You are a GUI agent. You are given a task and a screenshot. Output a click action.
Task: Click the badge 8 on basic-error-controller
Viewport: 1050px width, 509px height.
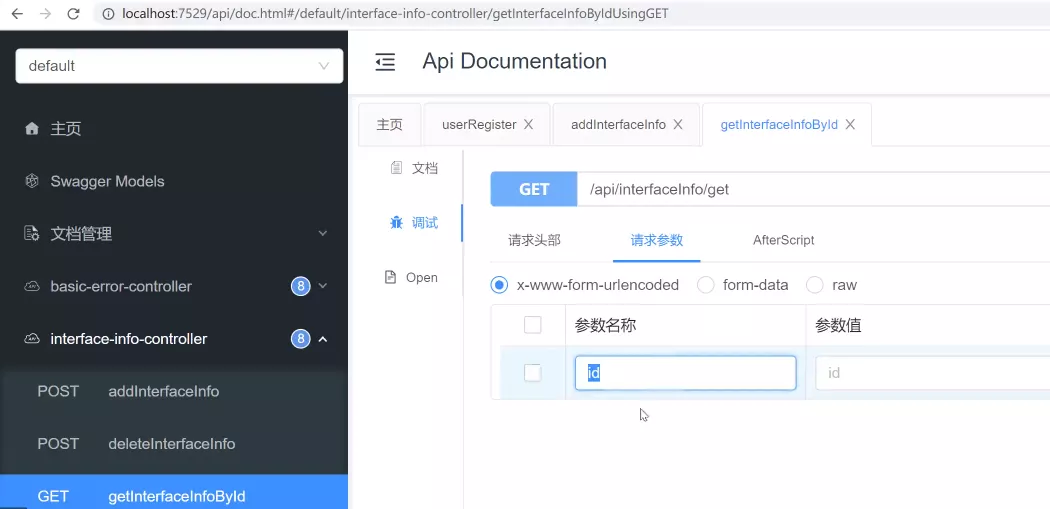300,287
